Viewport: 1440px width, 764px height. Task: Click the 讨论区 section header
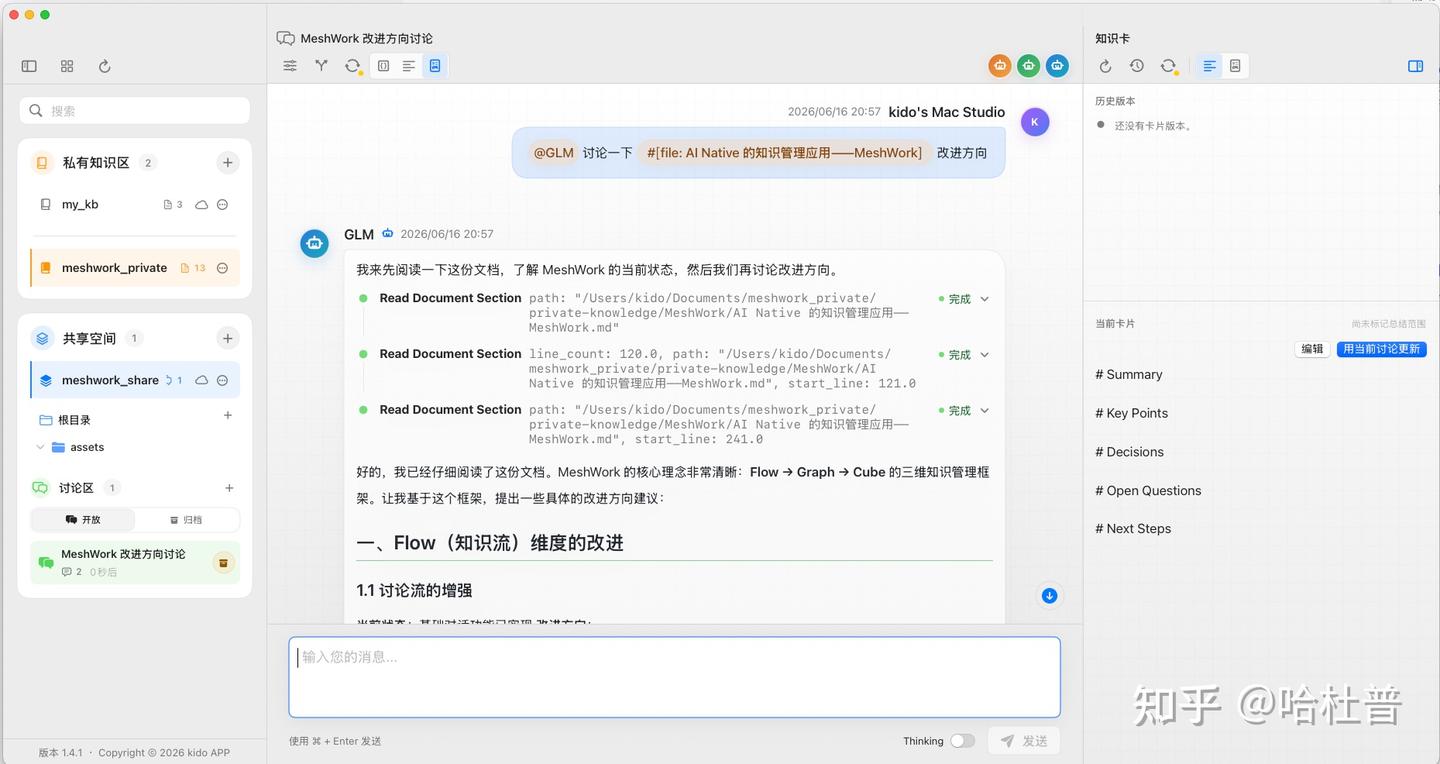76,488
